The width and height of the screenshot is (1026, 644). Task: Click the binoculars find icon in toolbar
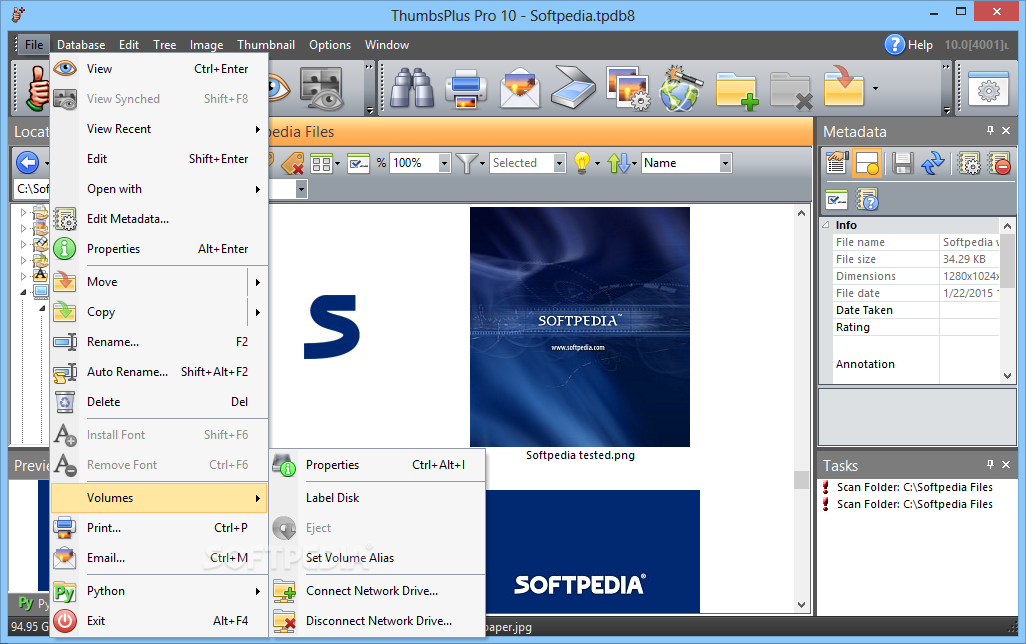[412, 88]
